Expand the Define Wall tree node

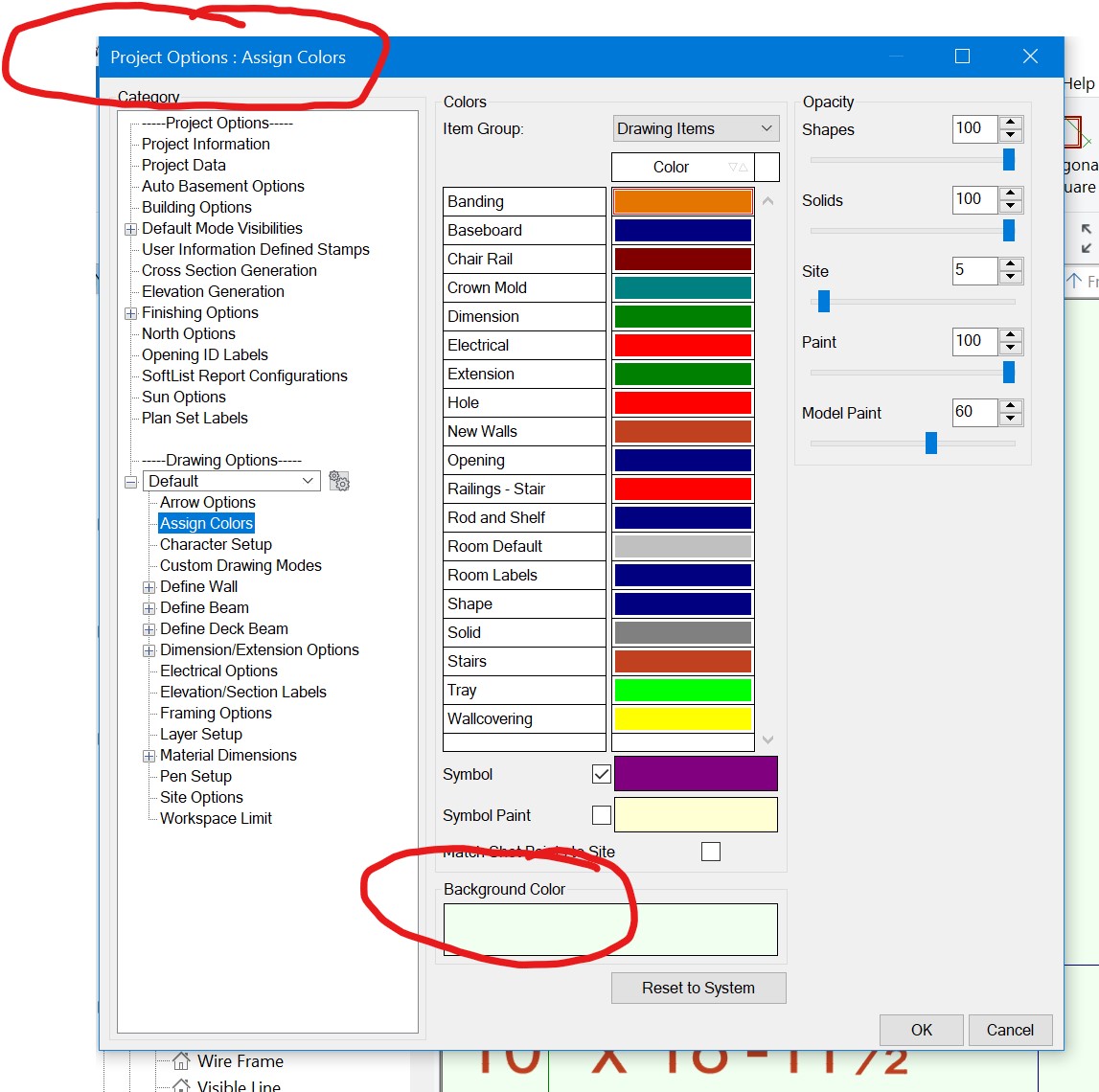149,586
